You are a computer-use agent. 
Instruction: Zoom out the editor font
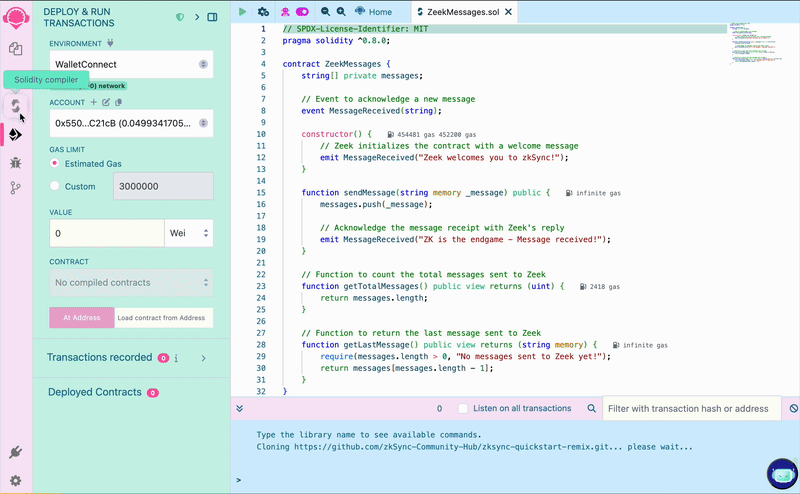325,11
